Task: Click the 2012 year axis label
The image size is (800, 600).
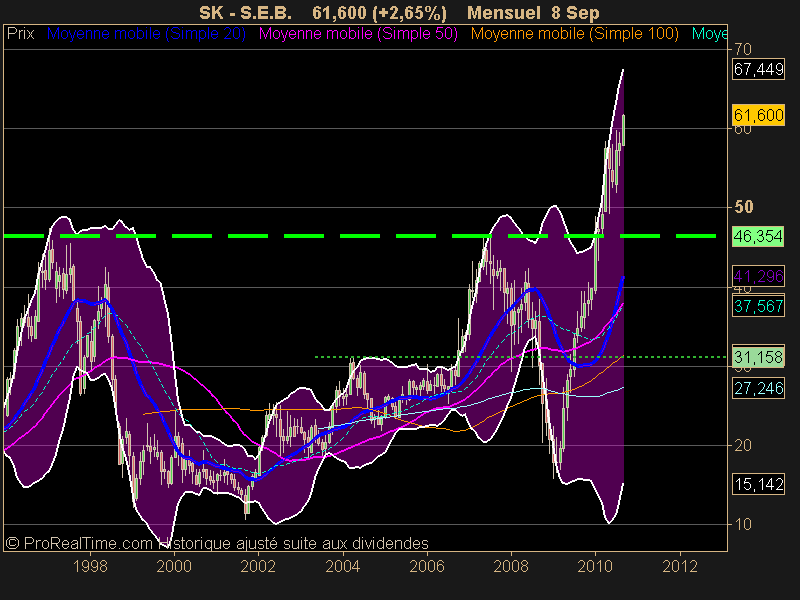Action: pyautogui.click(x=680, y=566)
